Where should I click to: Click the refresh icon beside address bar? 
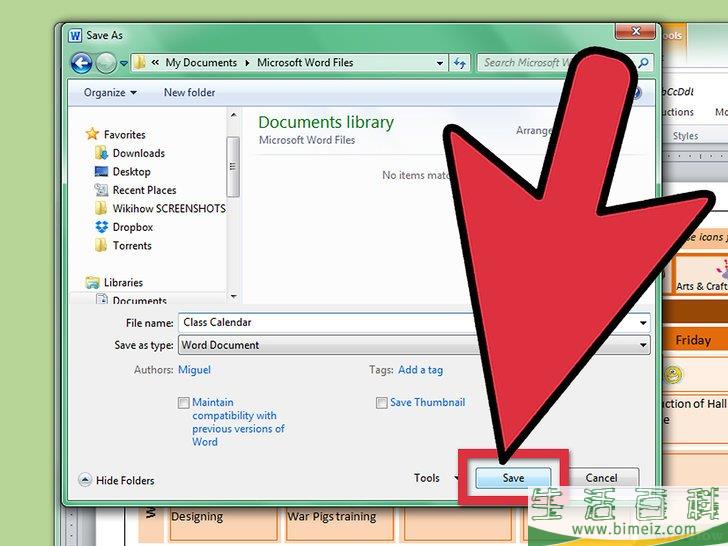click(460, 63)
